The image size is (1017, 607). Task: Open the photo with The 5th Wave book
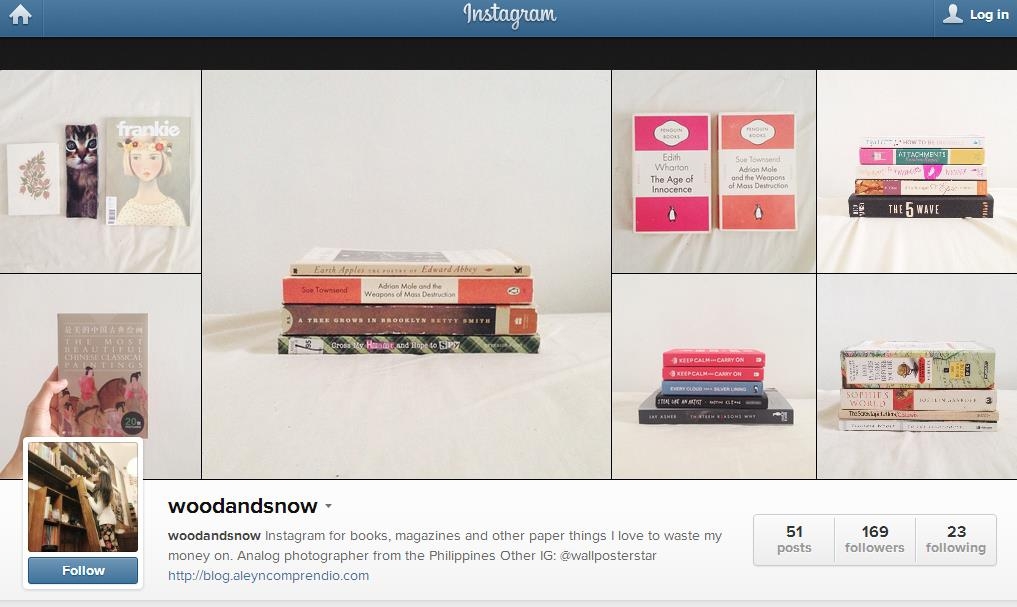click(x=917, y=171)
